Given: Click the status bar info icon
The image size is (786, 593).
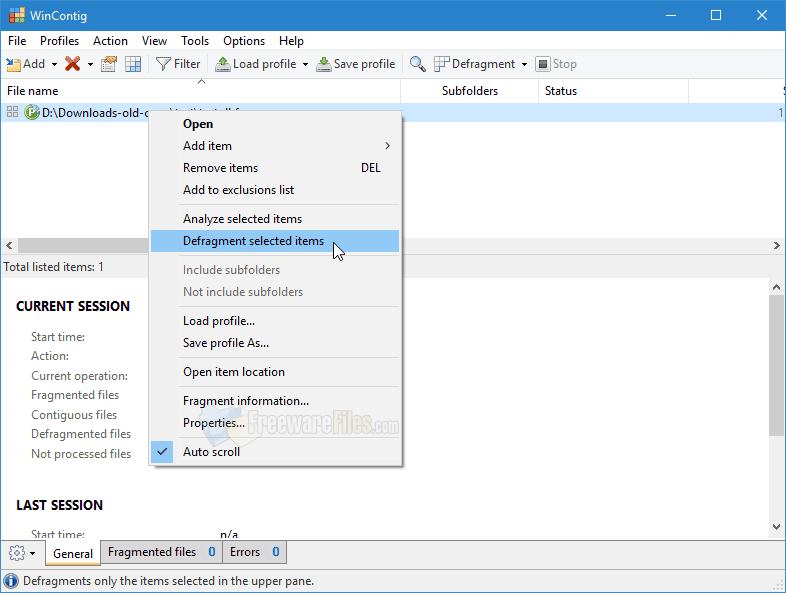Looking at the screenshot, I should point(11,581).
